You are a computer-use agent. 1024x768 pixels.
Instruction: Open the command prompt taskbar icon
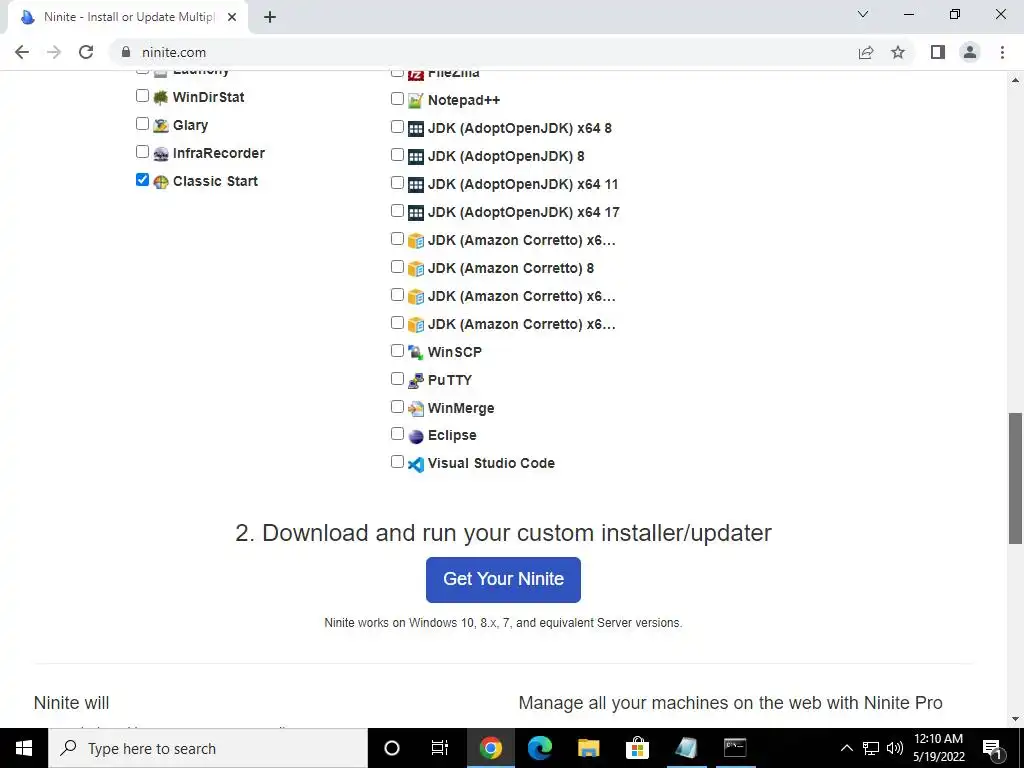[x=735, y=748]
